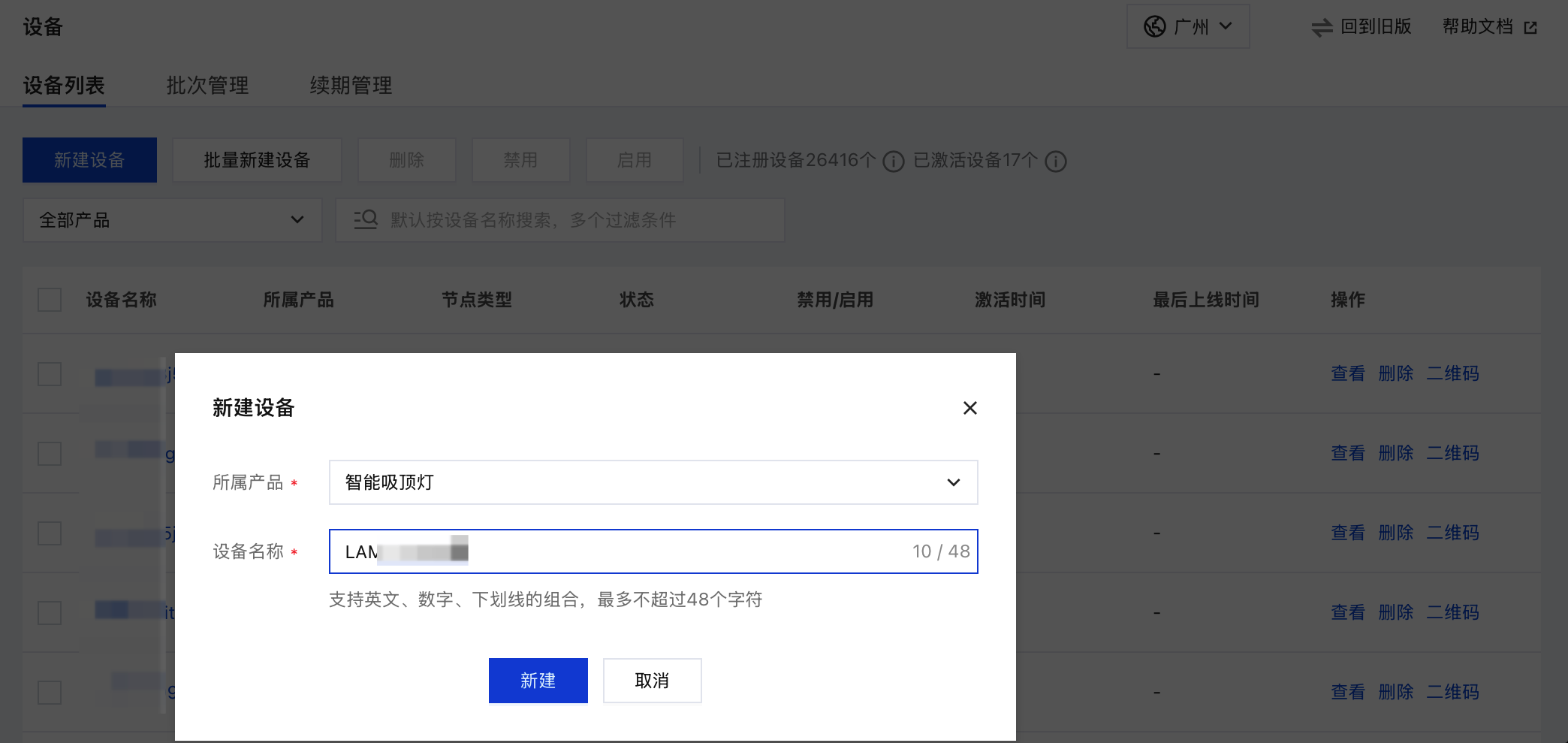Click the 所属产品 column header
This screenshot has height=743, width=1568.
pos(298,300)
